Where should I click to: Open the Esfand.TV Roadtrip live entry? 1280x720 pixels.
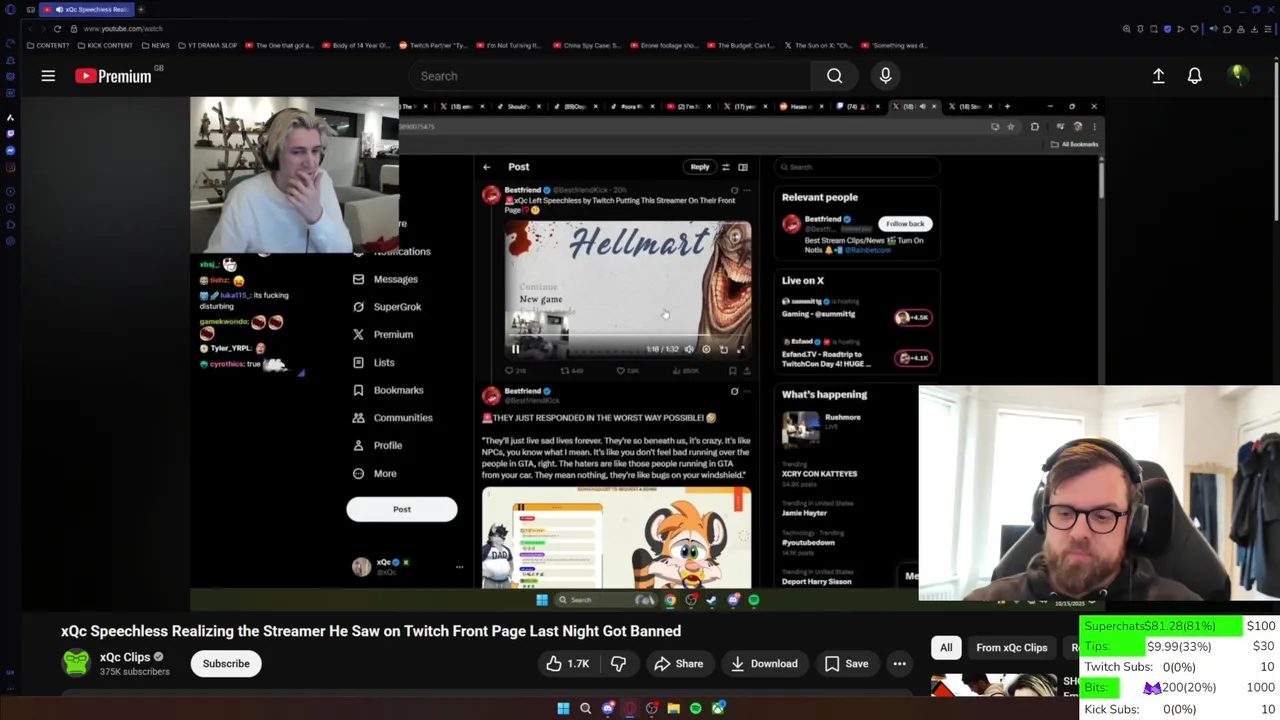[x=857, y=353]
